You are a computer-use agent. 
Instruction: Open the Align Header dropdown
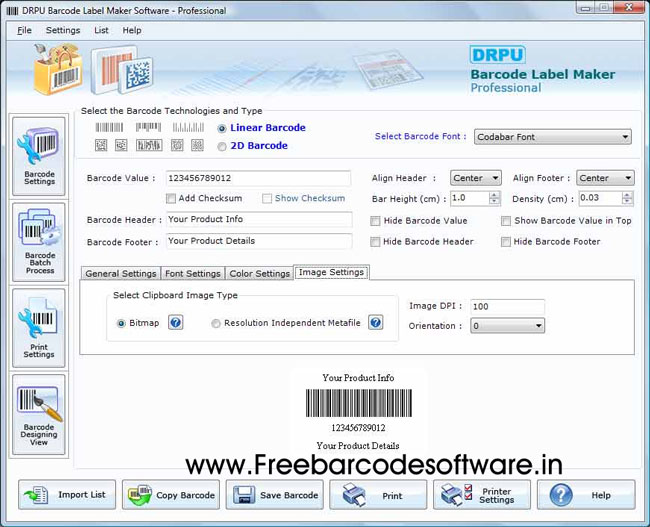point(476,178)
